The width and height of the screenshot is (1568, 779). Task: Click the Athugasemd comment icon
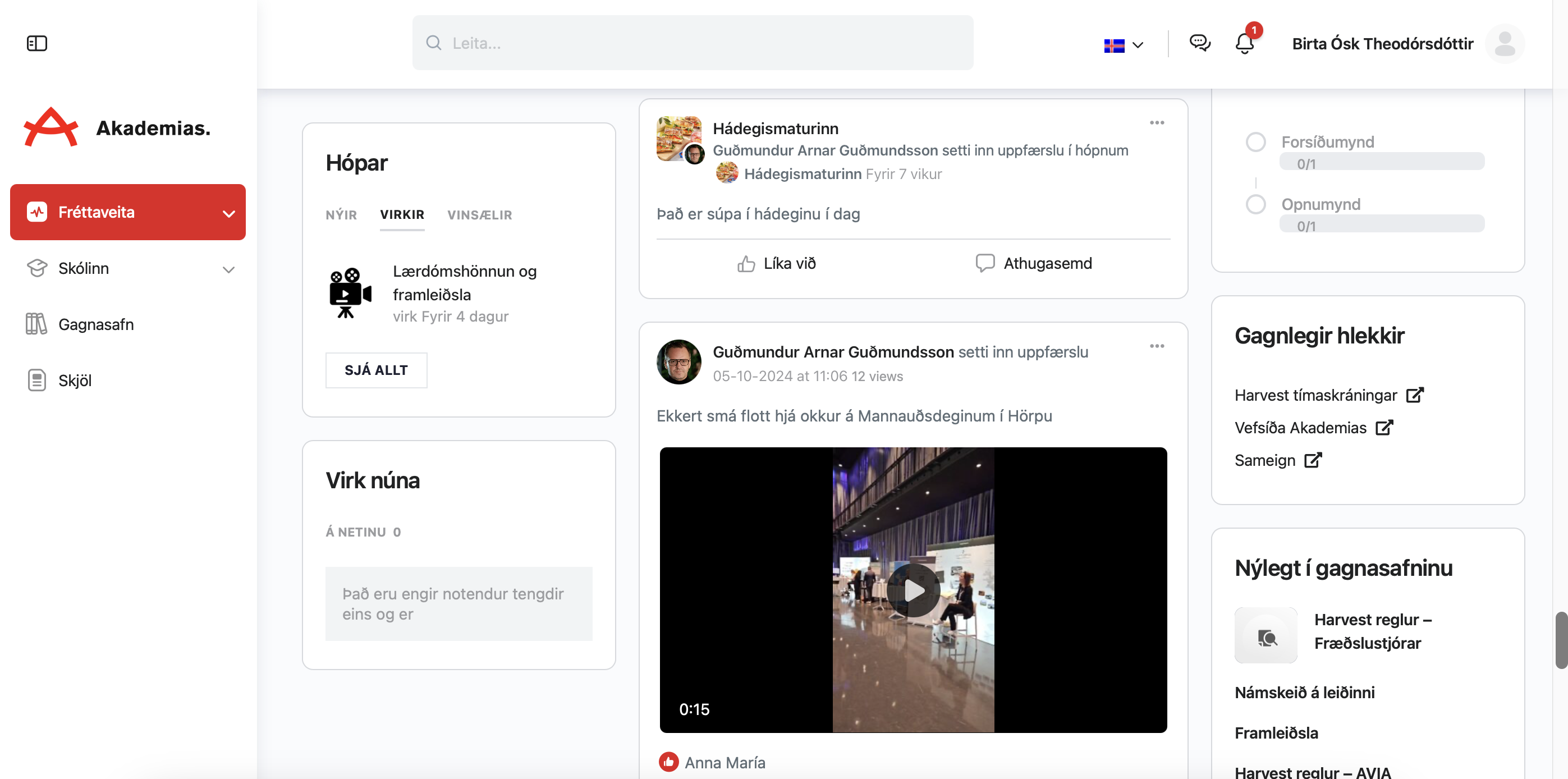click(x=984, y=263)
